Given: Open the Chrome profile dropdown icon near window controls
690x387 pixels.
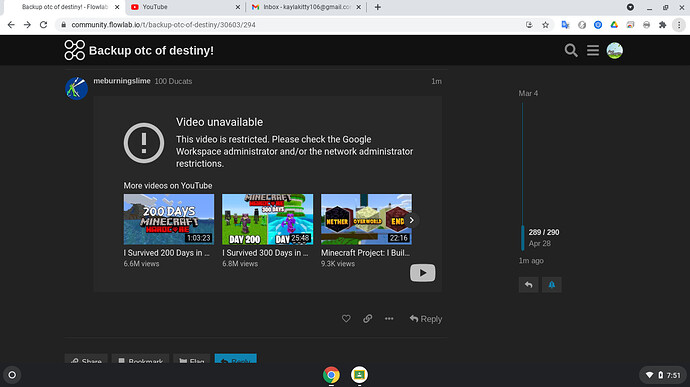Looking at the screenshot, I should pos(630,7).
